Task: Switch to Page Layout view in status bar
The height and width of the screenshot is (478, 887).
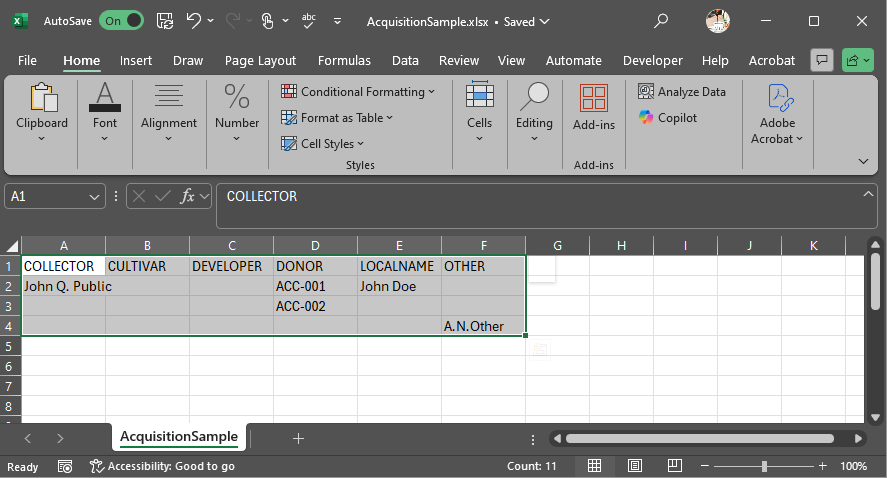Action: point(634,466)
